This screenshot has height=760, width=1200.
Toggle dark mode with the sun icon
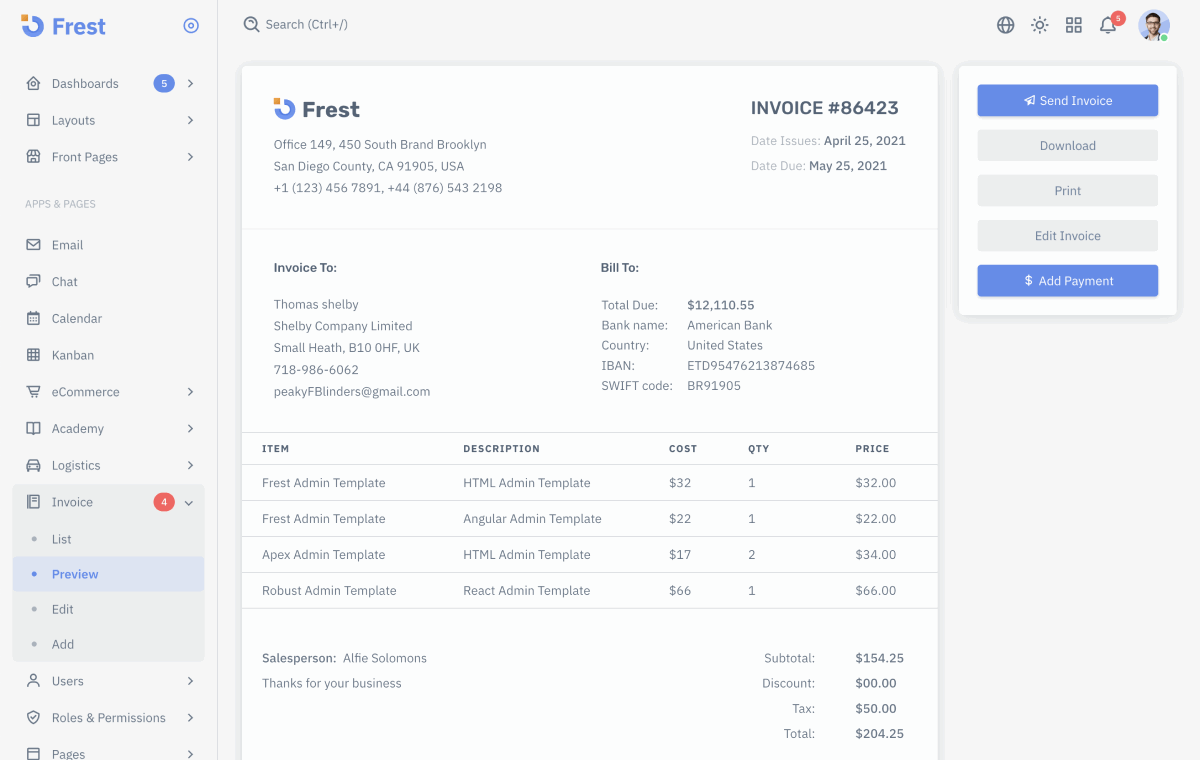coord(1040,24)
